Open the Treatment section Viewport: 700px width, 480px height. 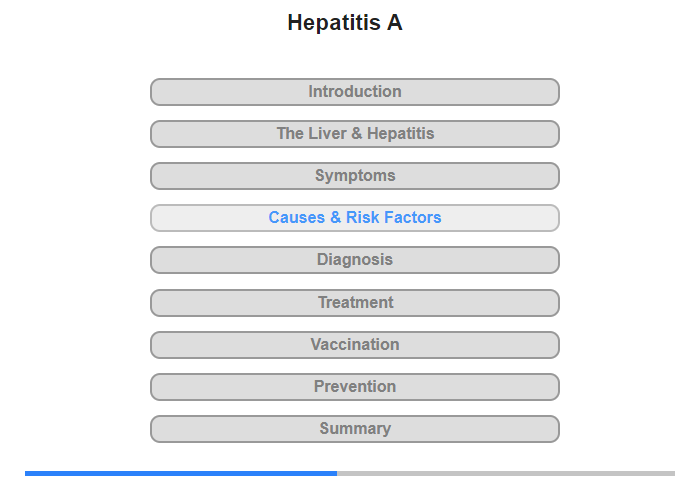[x=354, y=303]
